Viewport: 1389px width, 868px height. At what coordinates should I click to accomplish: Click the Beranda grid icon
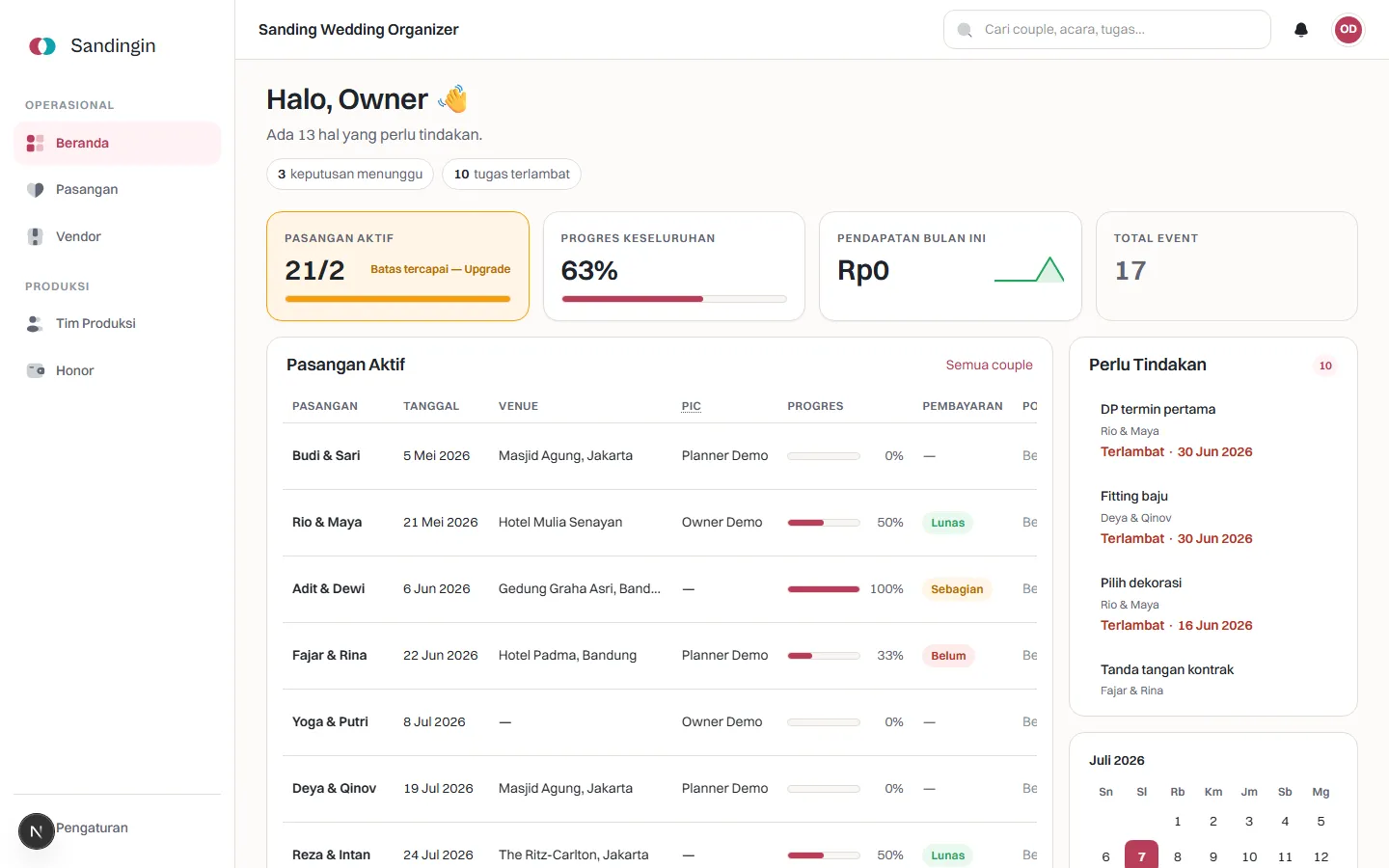(36, 144)
